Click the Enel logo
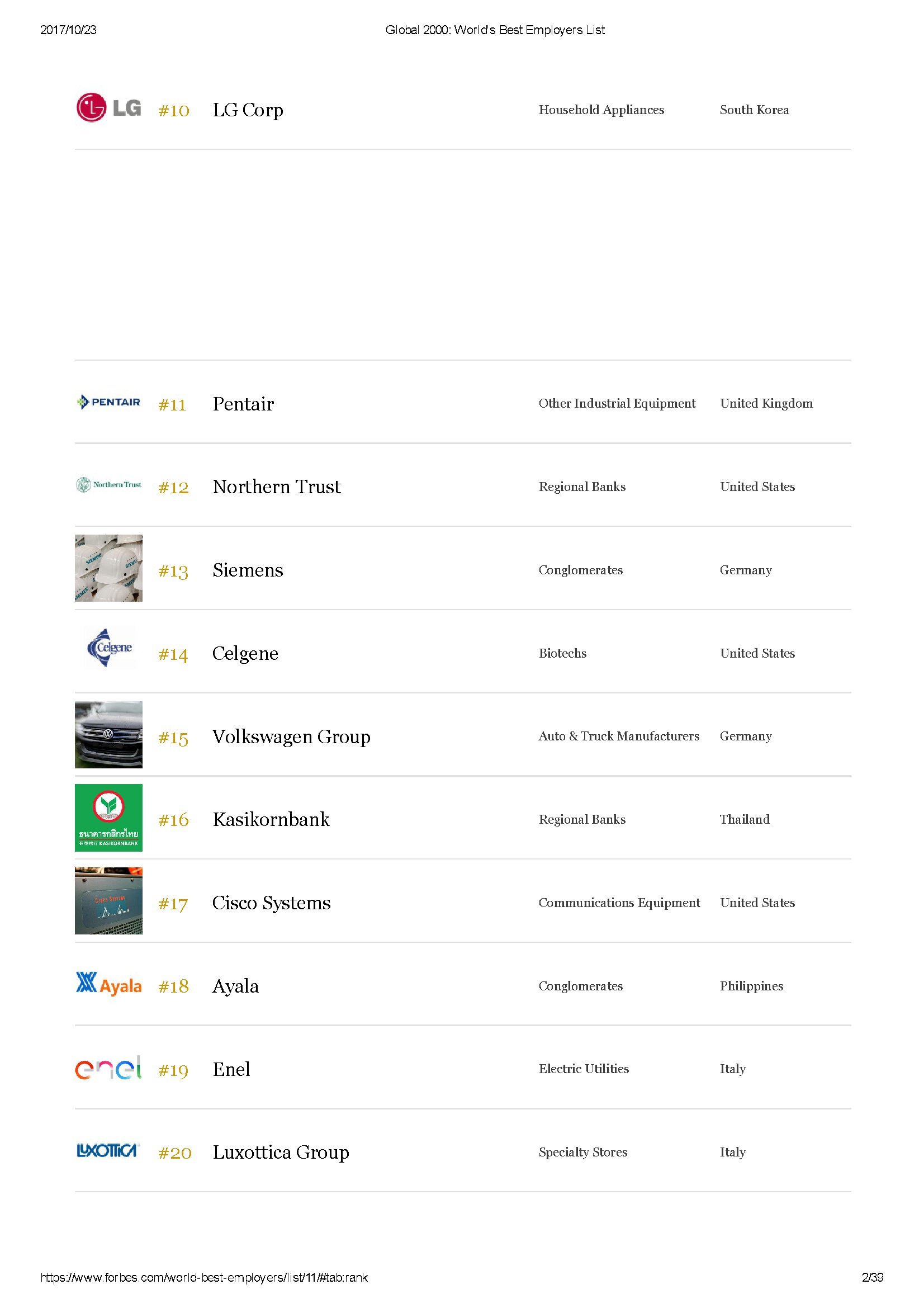Image resolution: width=924 pixels, height=1308 pixels. (108, 1068)
